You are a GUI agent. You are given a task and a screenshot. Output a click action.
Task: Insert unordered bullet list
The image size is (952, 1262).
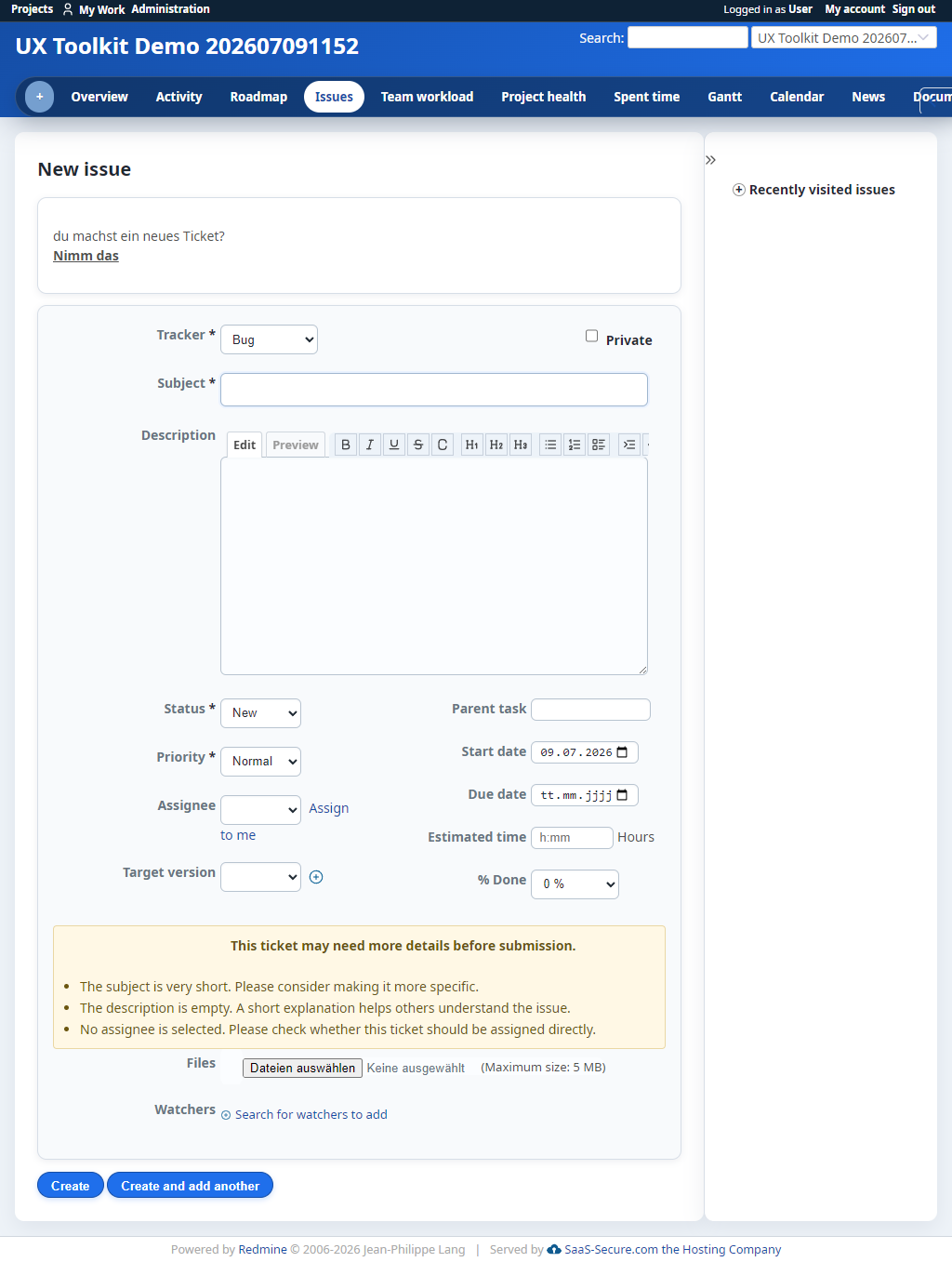550,445
